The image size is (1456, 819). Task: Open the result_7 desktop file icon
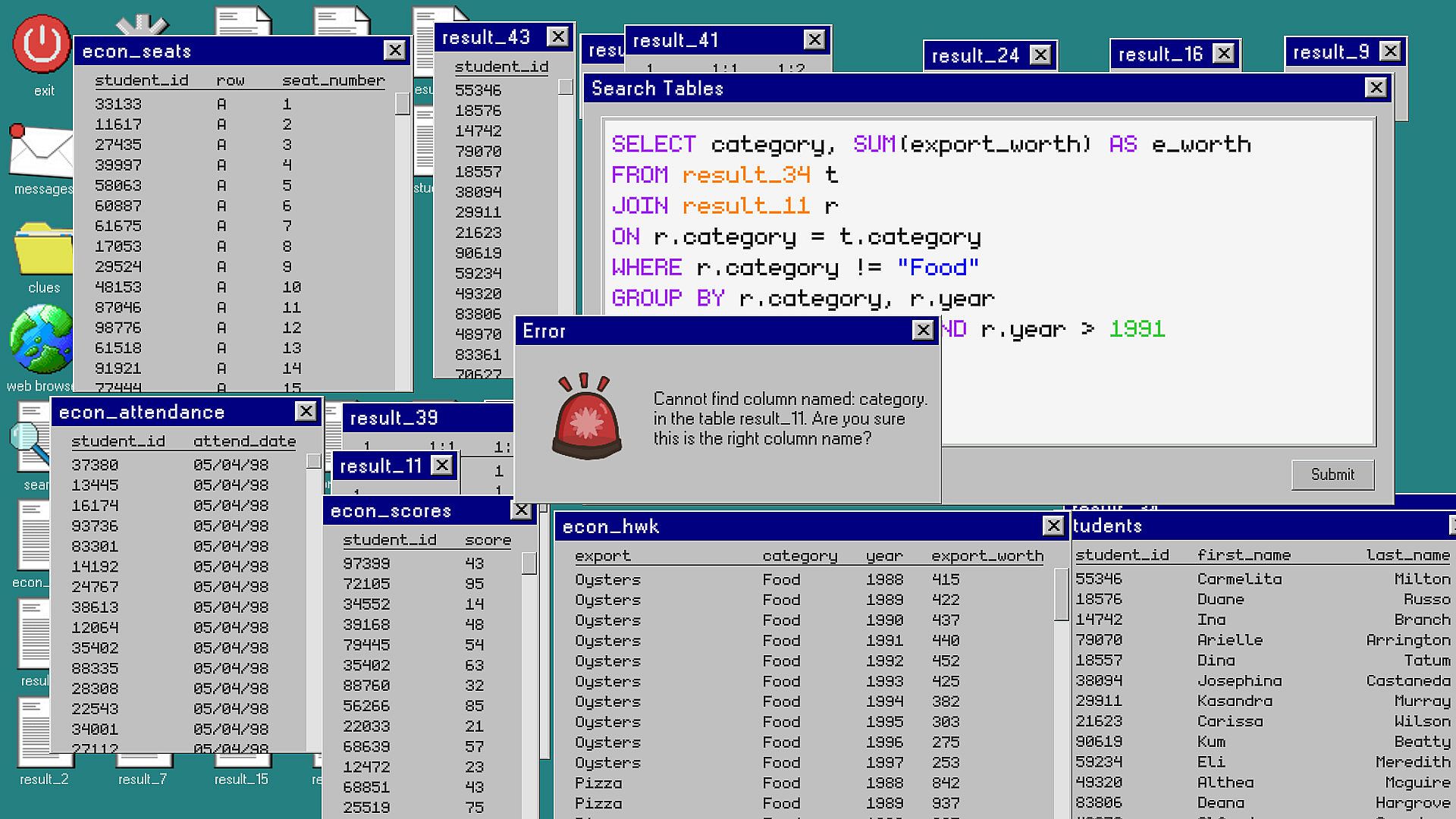point(143,762)
